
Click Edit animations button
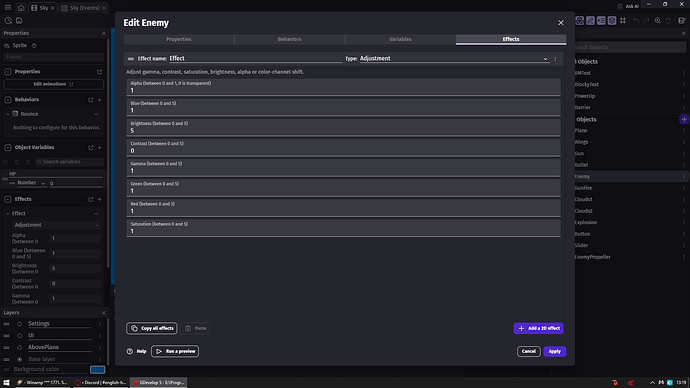[54, 84]
